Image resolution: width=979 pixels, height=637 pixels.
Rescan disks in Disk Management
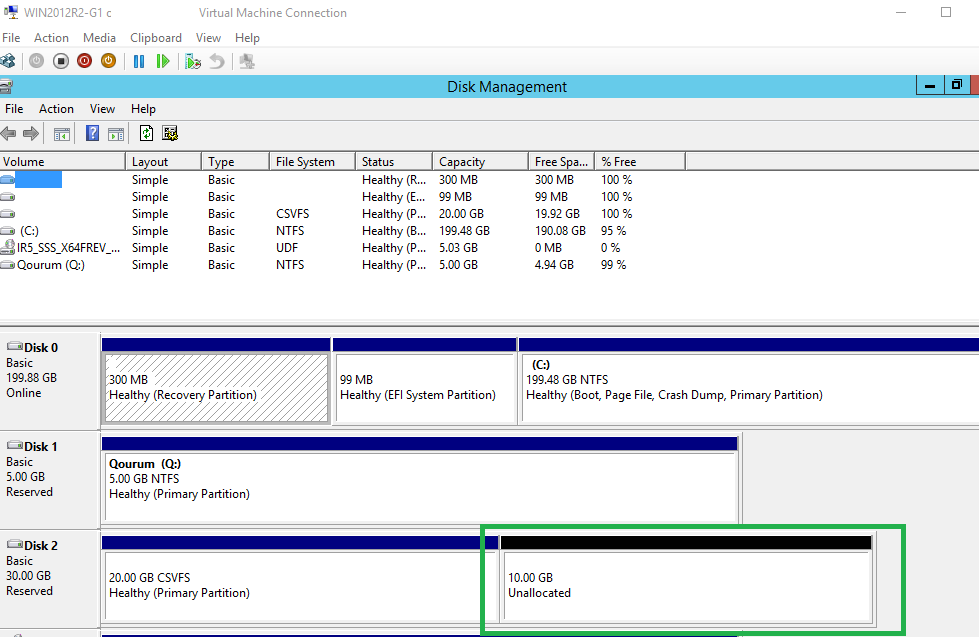click(x=169, y=133)
